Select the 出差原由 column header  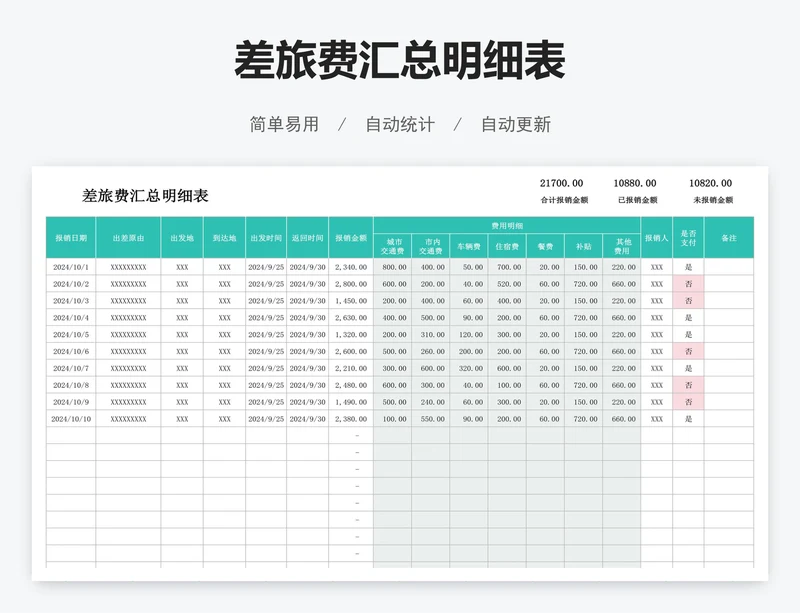click(x=128, y=238)
